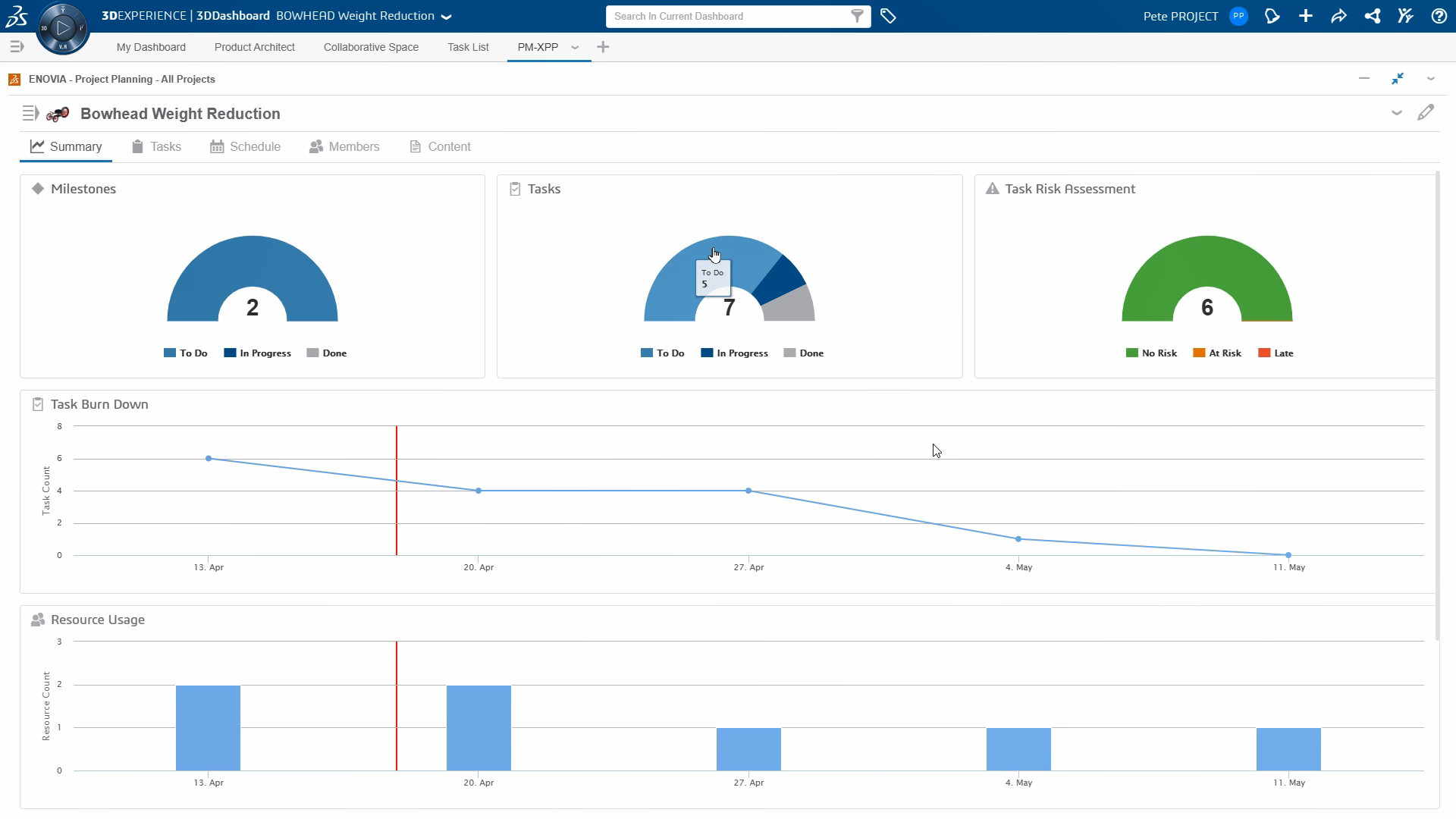Click the In Progress color swatch in the Tasks legend
This screenshot has height=819, width=1456.
[707, 353]
